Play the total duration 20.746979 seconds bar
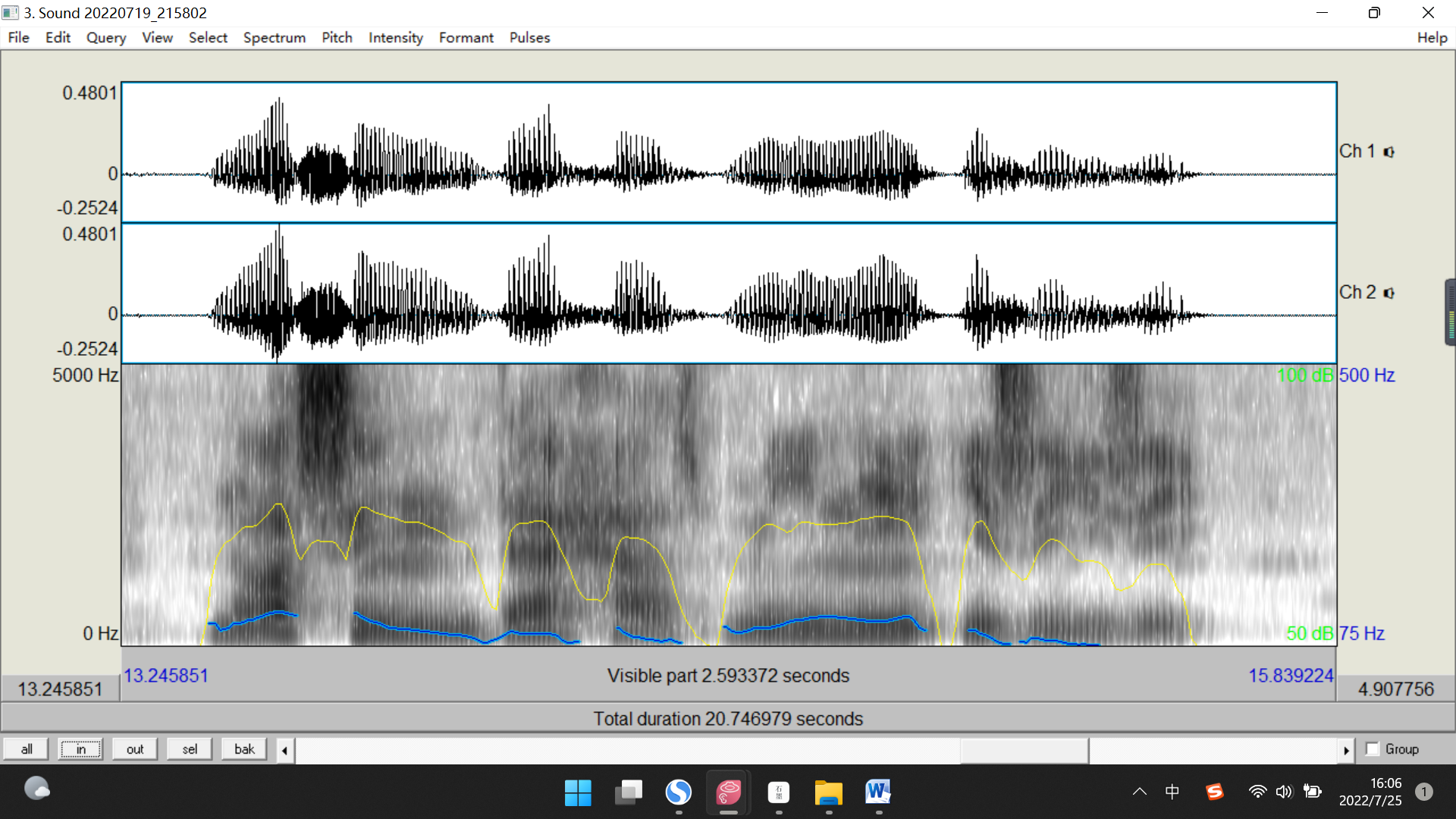1456x819 pixels. pyautogui.click(x=728, y=718)
